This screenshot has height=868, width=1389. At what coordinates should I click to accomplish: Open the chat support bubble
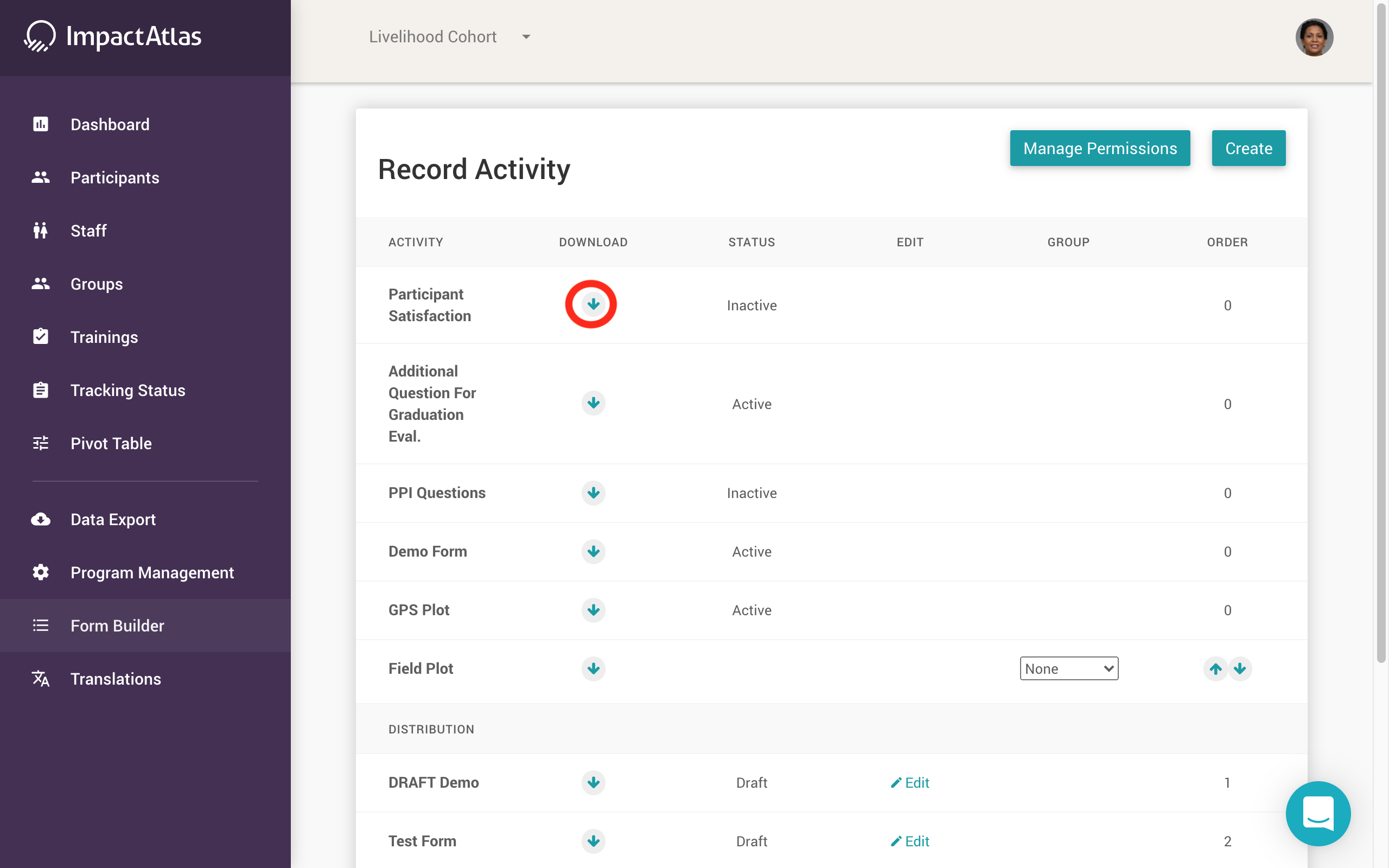click(1317, 813)
